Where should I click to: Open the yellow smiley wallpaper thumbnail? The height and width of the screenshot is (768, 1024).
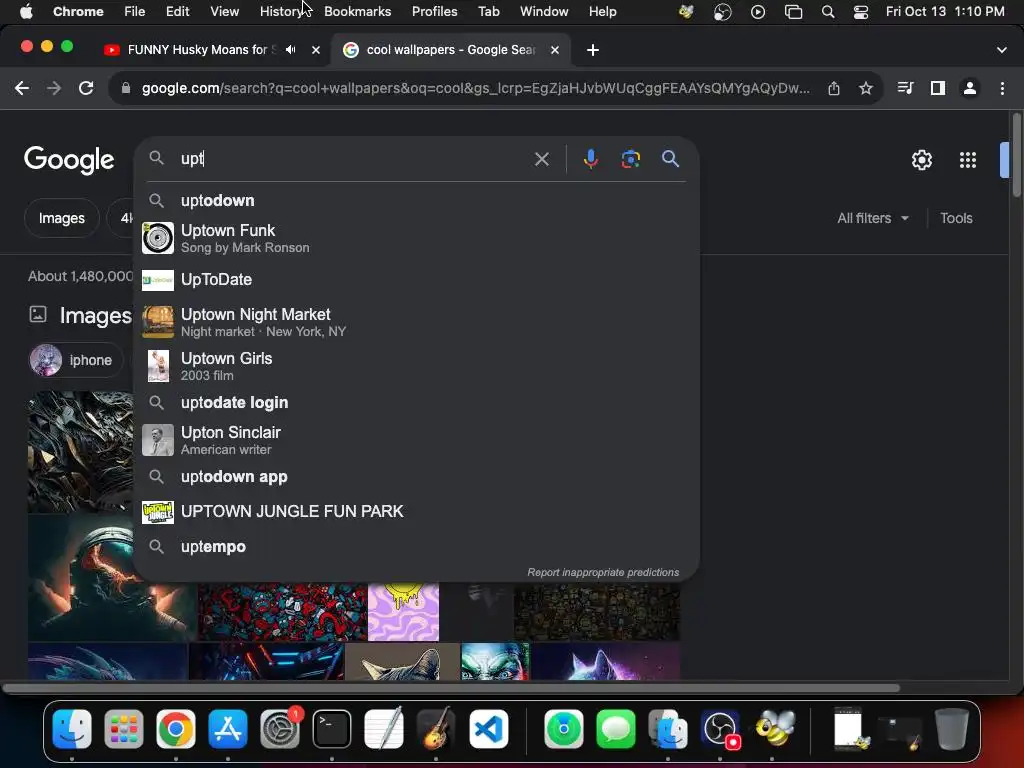pyautogui.click(x=404, y=612)
